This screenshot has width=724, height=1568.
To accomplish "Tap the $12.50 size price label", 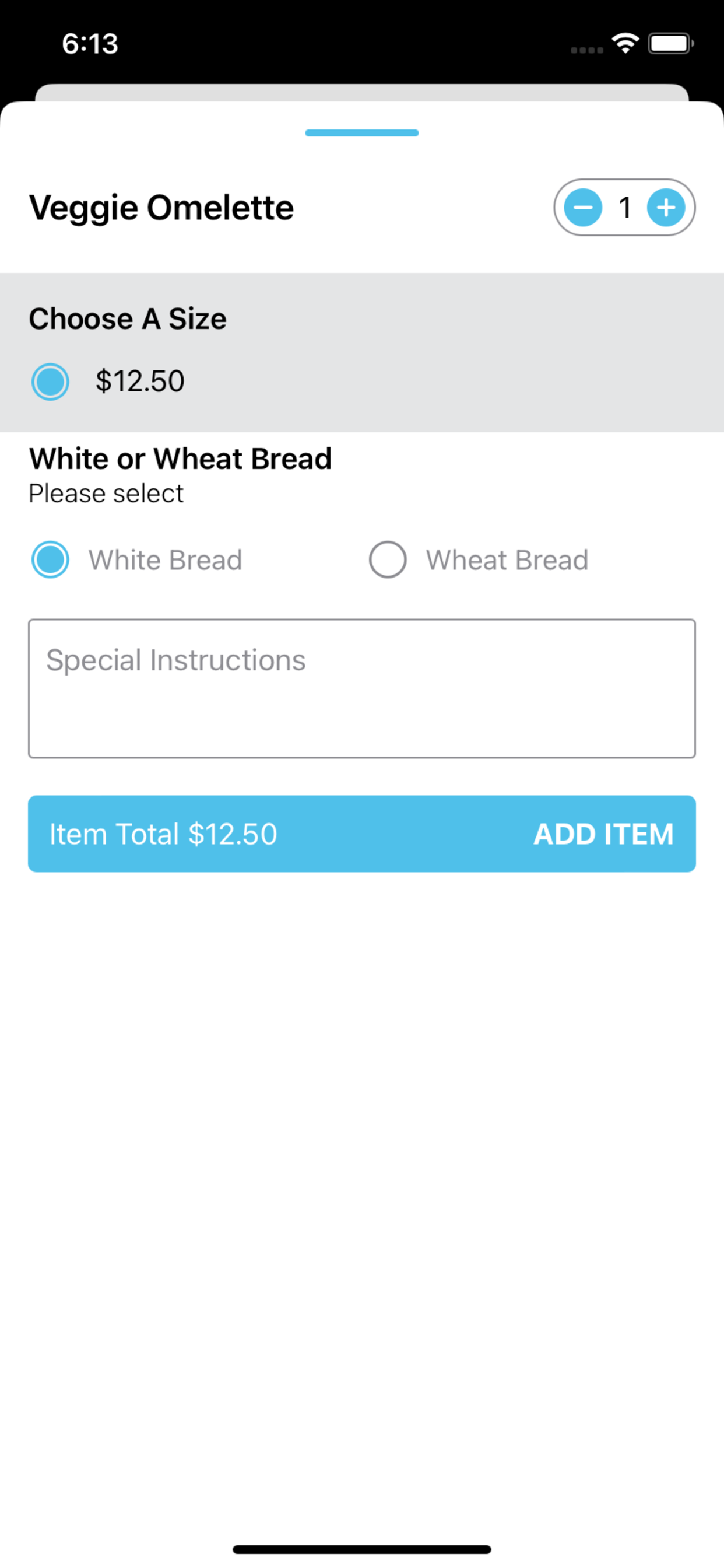I will [x=140, y=381].
